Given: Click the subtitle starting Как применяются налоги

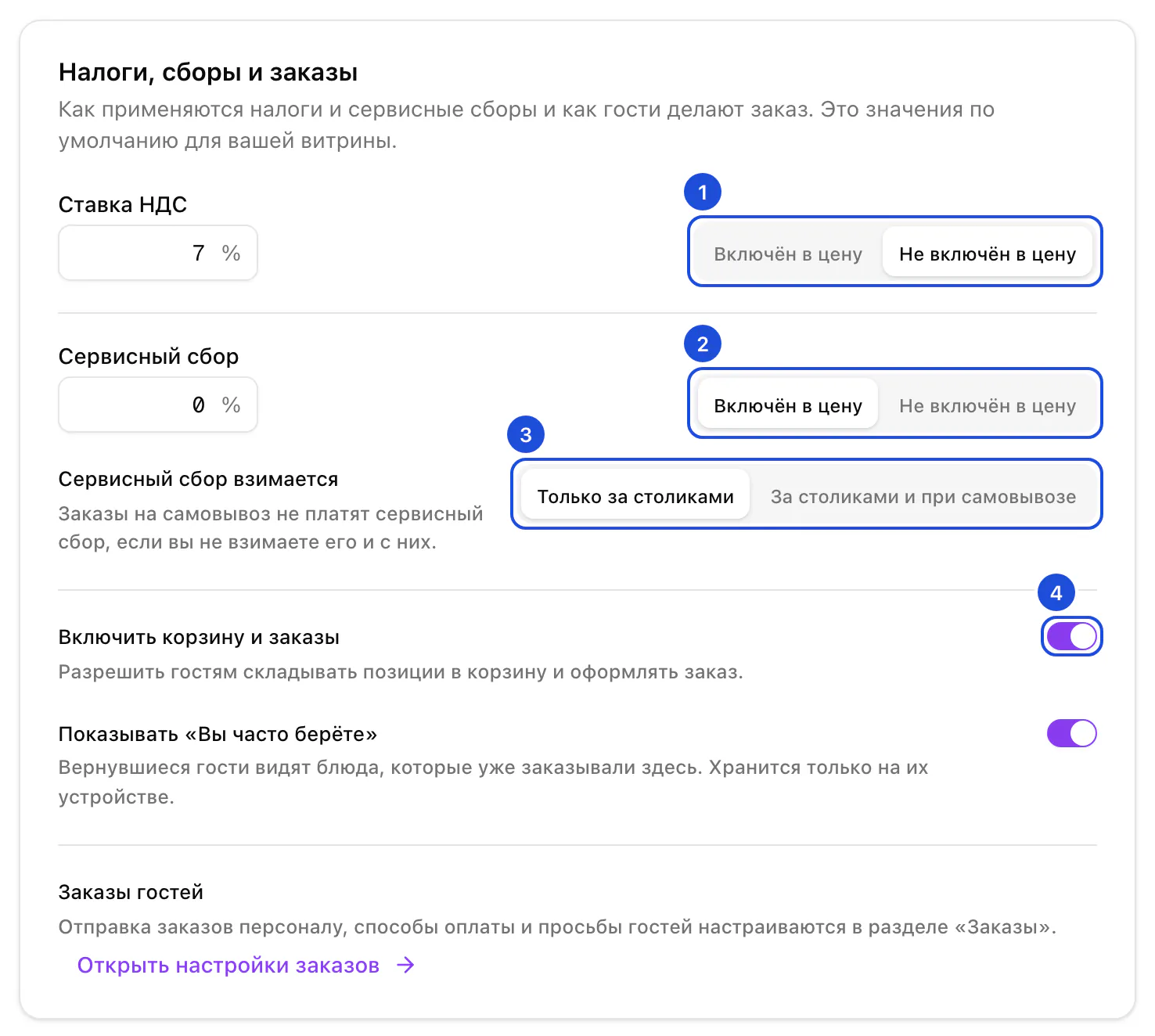Looking at the screenshot, I should 526,124.
